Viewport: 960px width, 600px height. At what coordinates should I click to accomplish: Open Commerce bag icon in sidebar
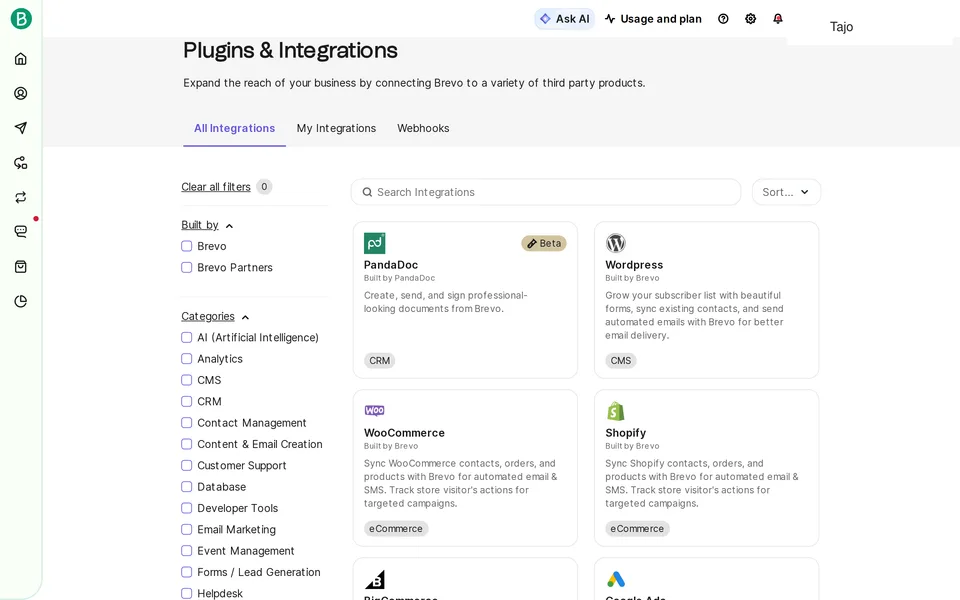[21, 266]
